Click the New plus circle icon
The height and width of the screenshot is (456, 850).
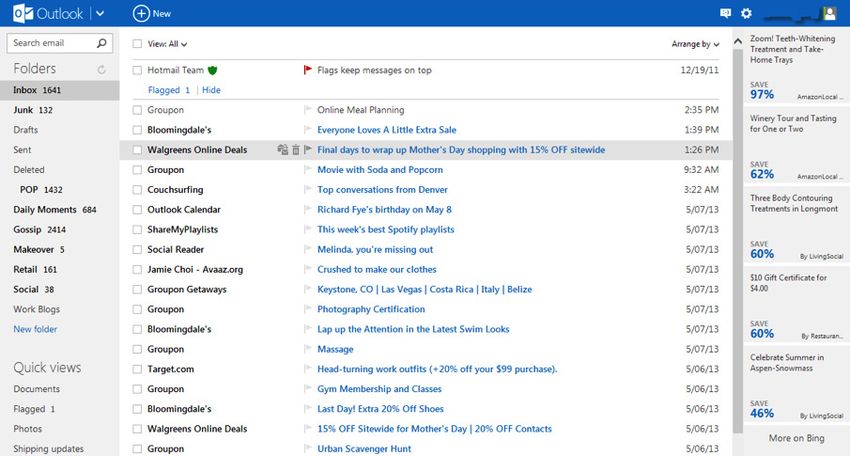141,14
